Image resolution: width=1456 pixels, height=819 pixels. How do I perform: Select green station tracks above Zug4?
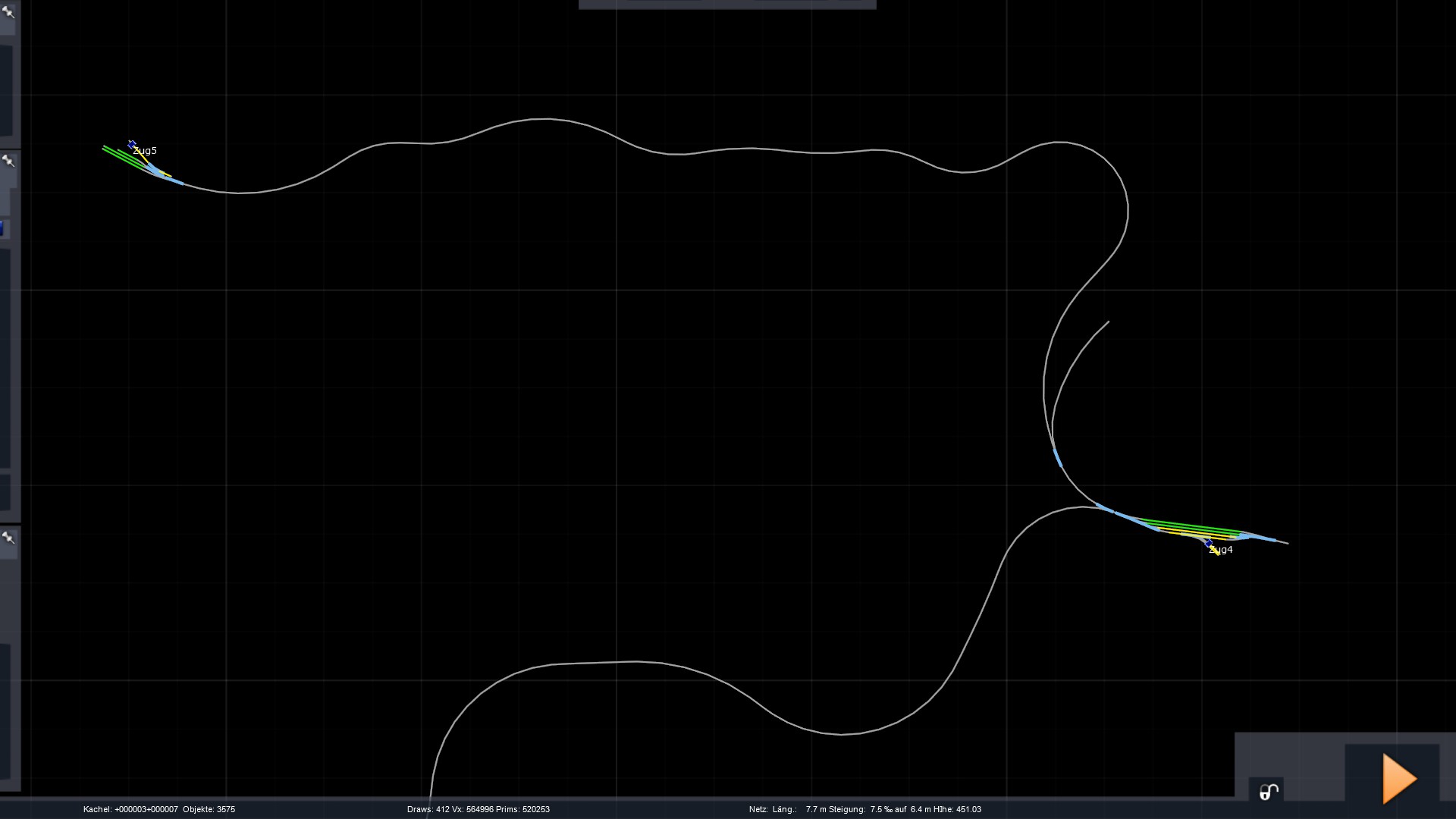click(x=1191, y=525)
